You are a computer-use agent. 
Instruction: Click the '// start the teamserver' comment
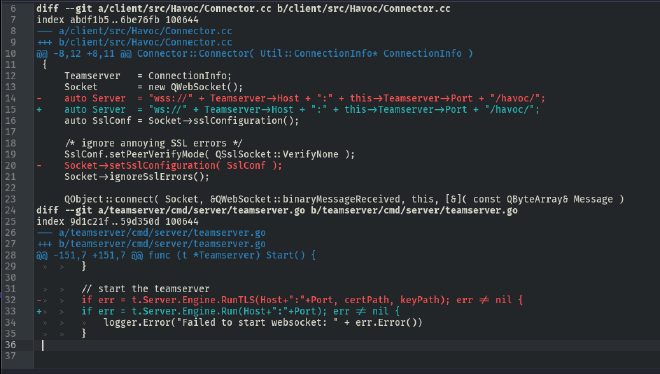[145, 289]
